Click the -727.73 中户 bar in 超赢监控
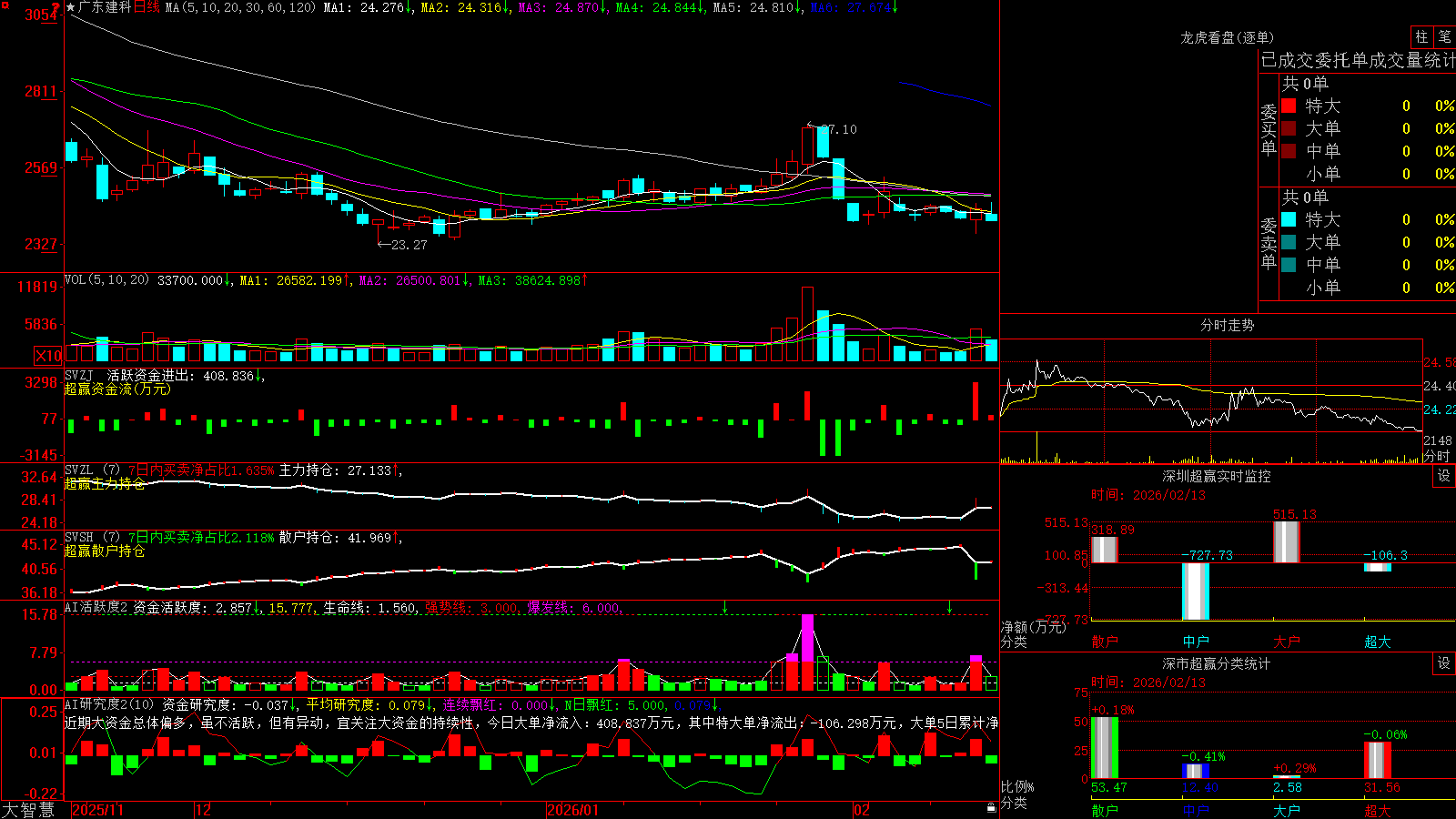 (1196, 591)
